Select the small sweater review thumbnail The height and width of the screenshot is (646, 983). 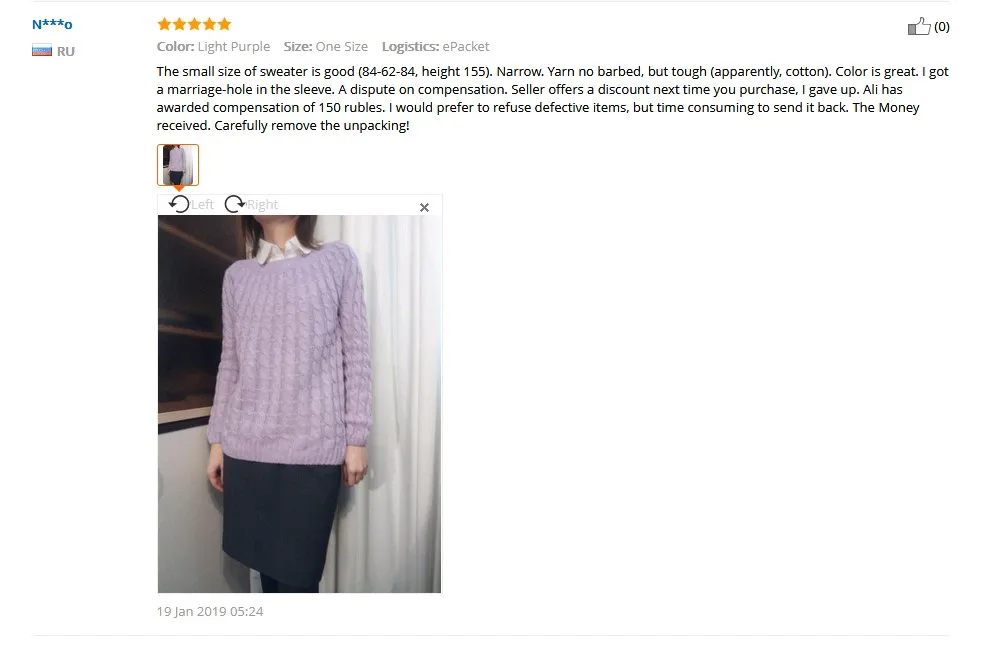(178, 165)
